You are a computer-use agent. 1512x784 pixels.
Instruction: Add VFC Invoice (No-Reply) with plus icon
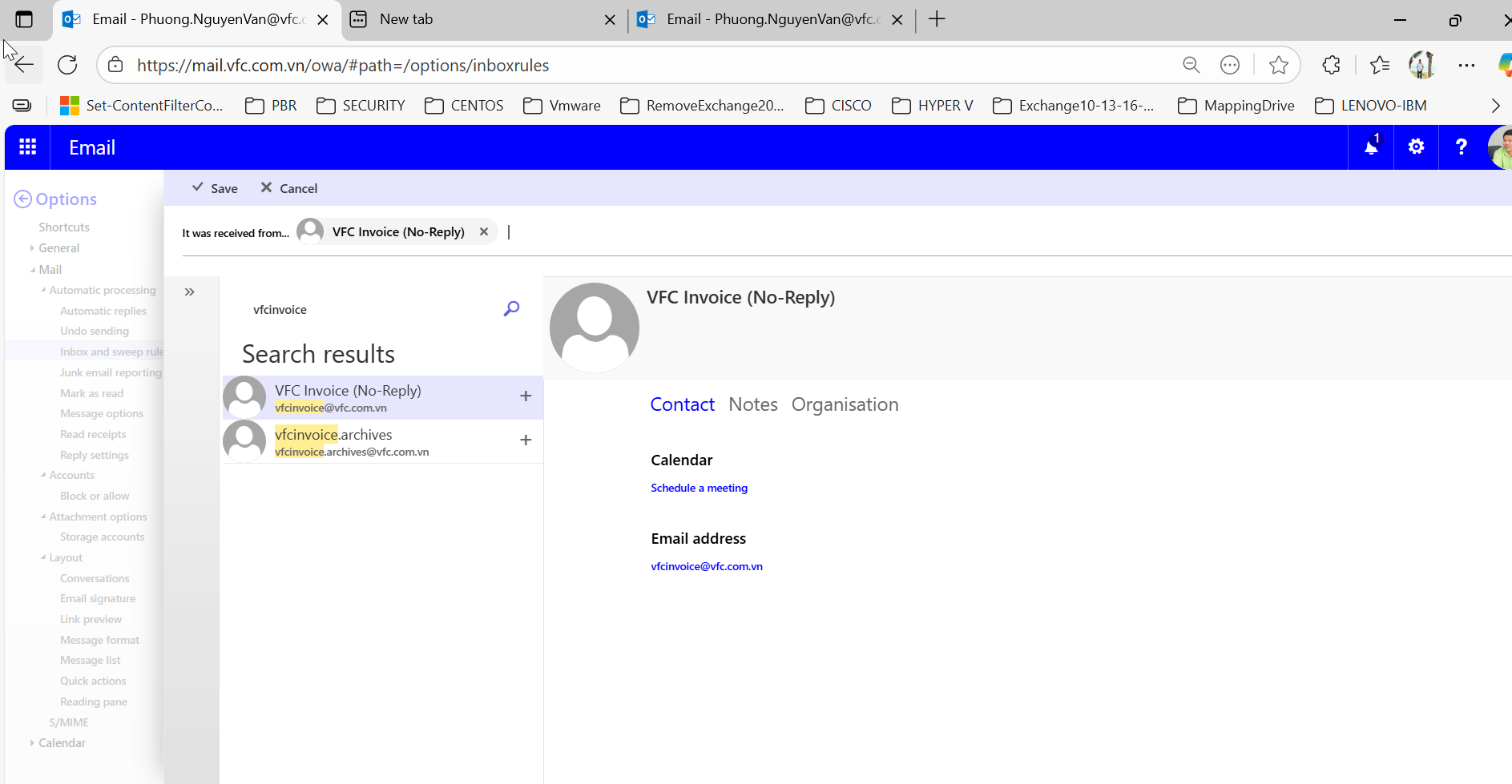click(x=526, y=396)
